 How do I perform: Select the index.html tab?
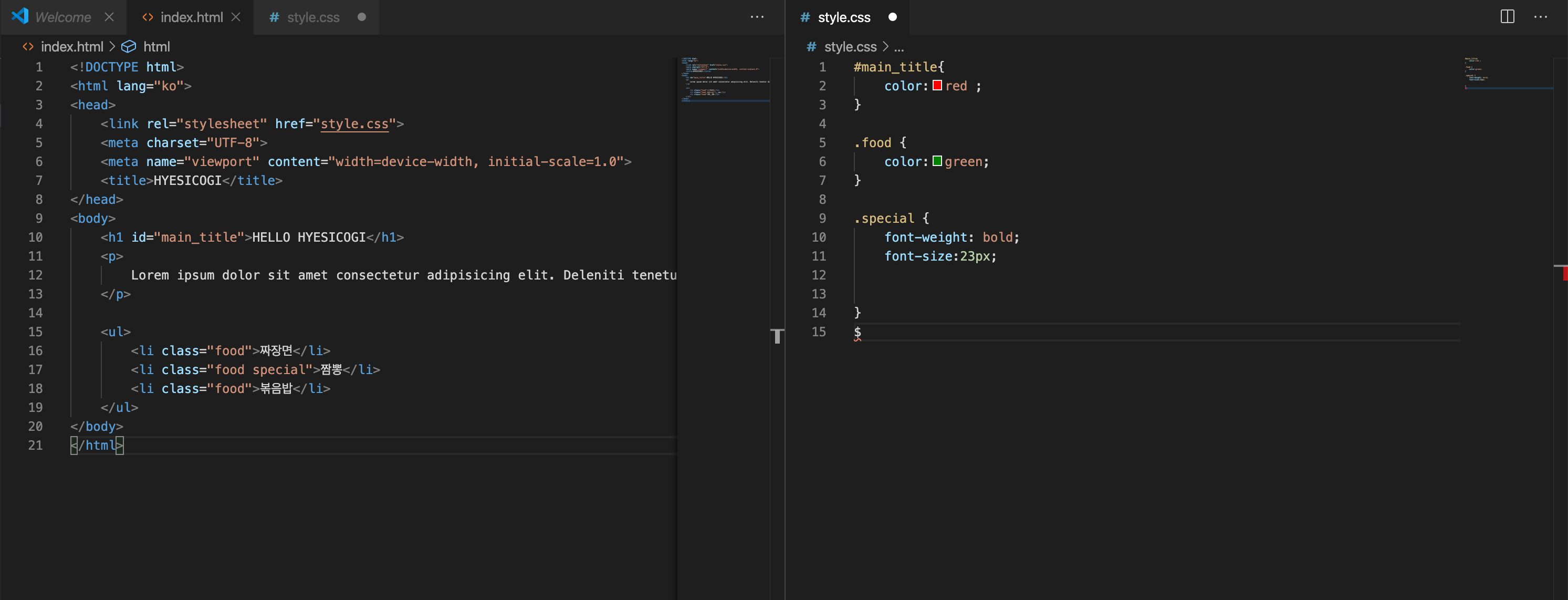coord(191,17)
